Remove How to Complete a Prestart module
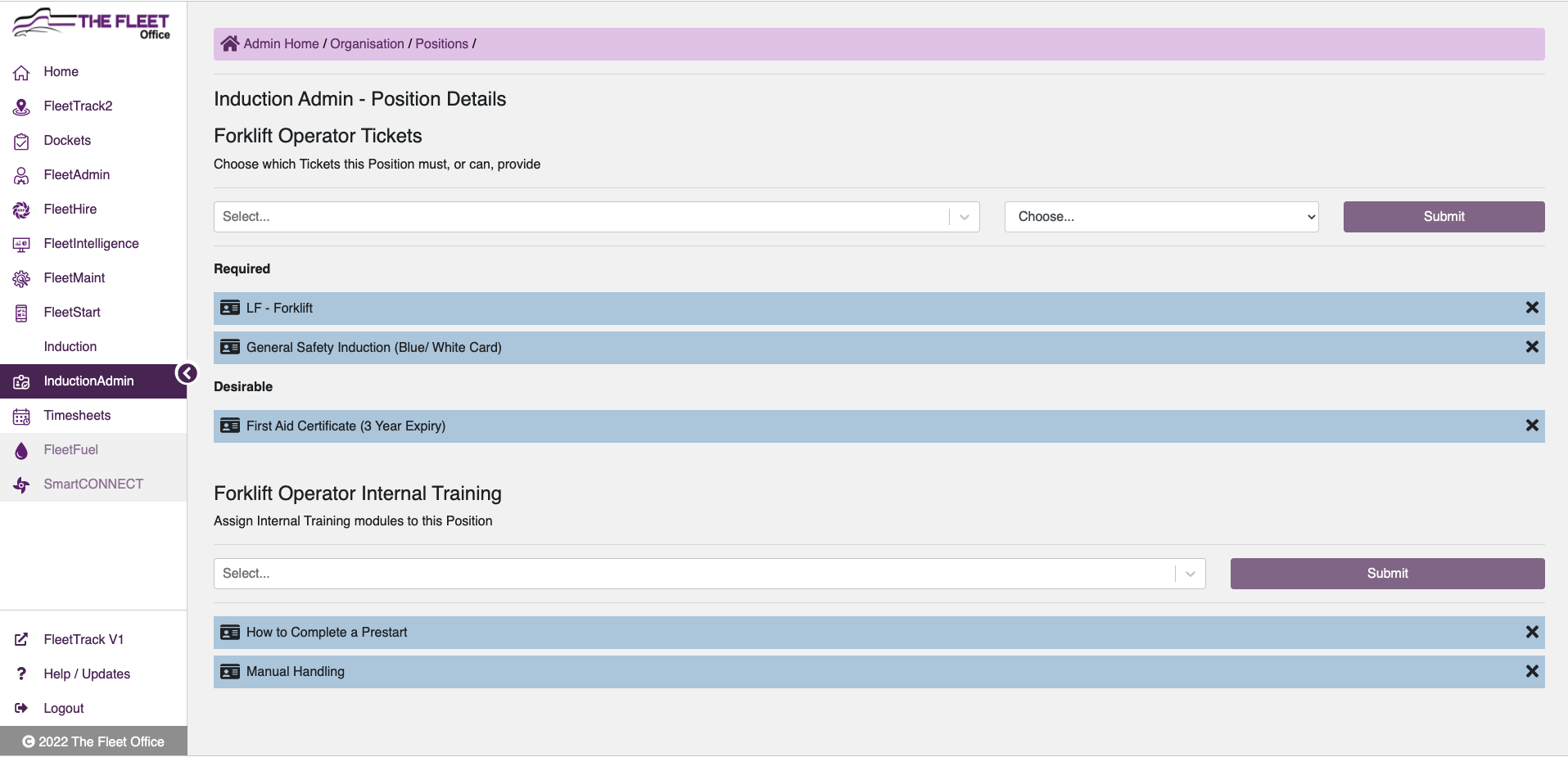 pyautogui.click(x=1532, y=632)
